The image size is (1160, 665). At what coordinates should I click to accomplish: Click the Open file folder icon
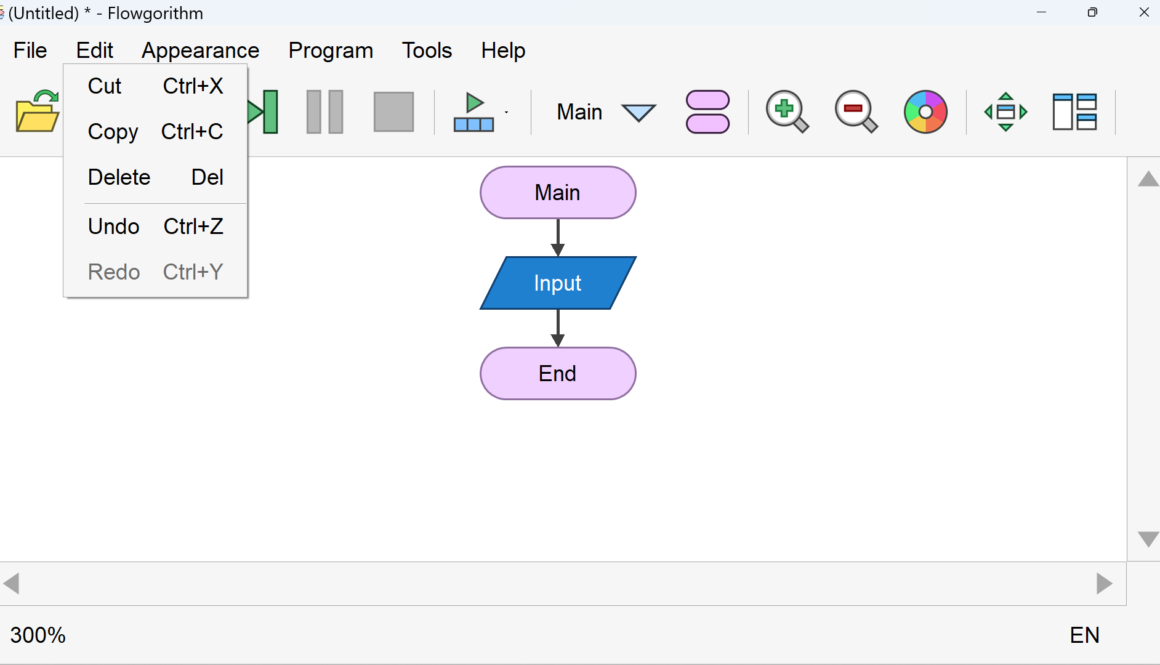[38, 112]
